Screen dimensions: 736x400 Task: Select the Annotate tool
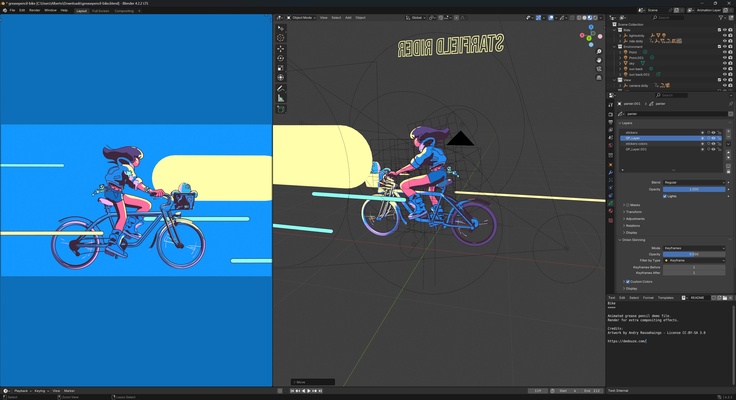click(281, 88)
